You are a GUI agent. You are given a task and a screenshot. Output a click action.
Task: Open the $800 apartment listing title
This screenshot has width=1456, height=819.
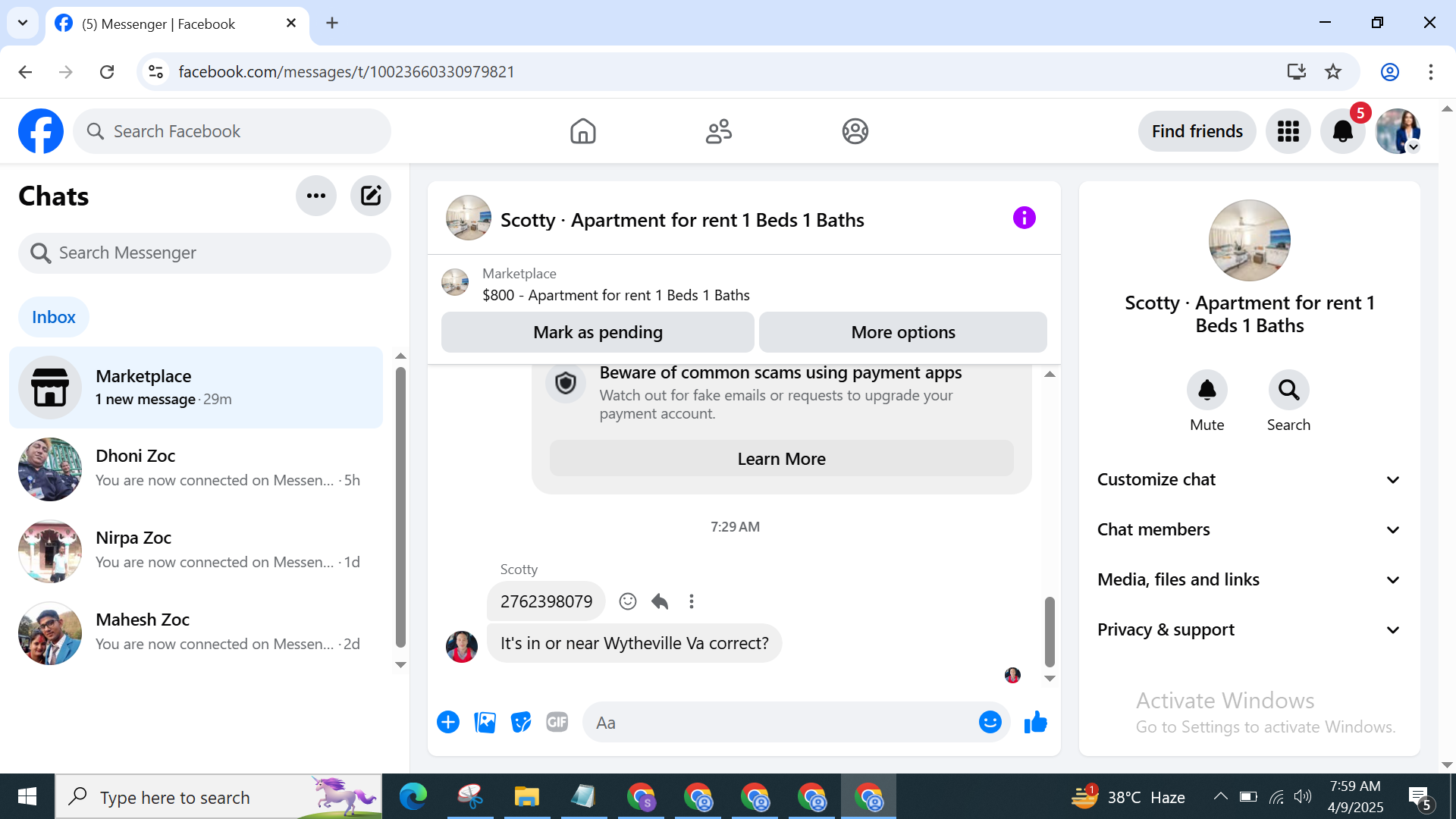(x=616, y=295)
